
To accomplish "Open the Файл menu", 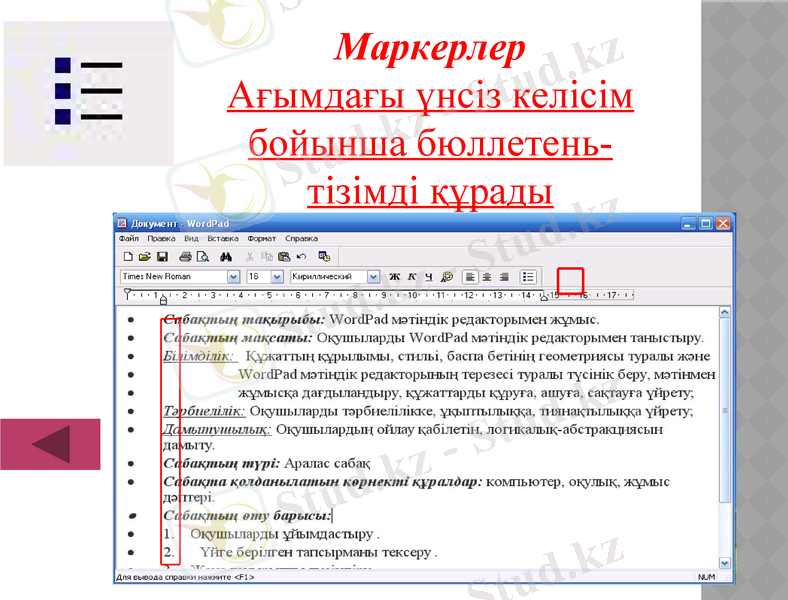I will (129, 239).
